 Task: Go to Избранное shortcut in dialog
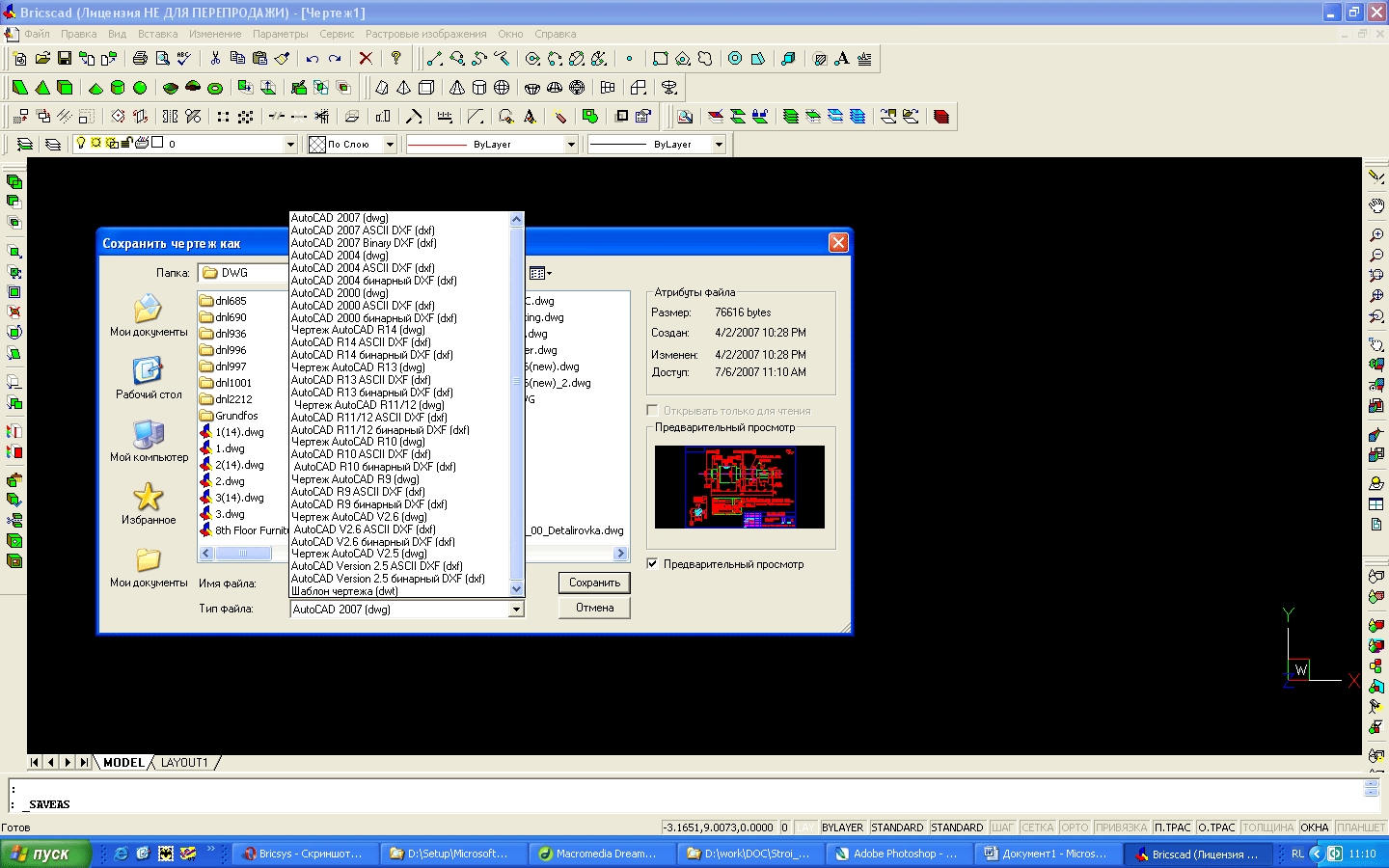coord(149,503)
